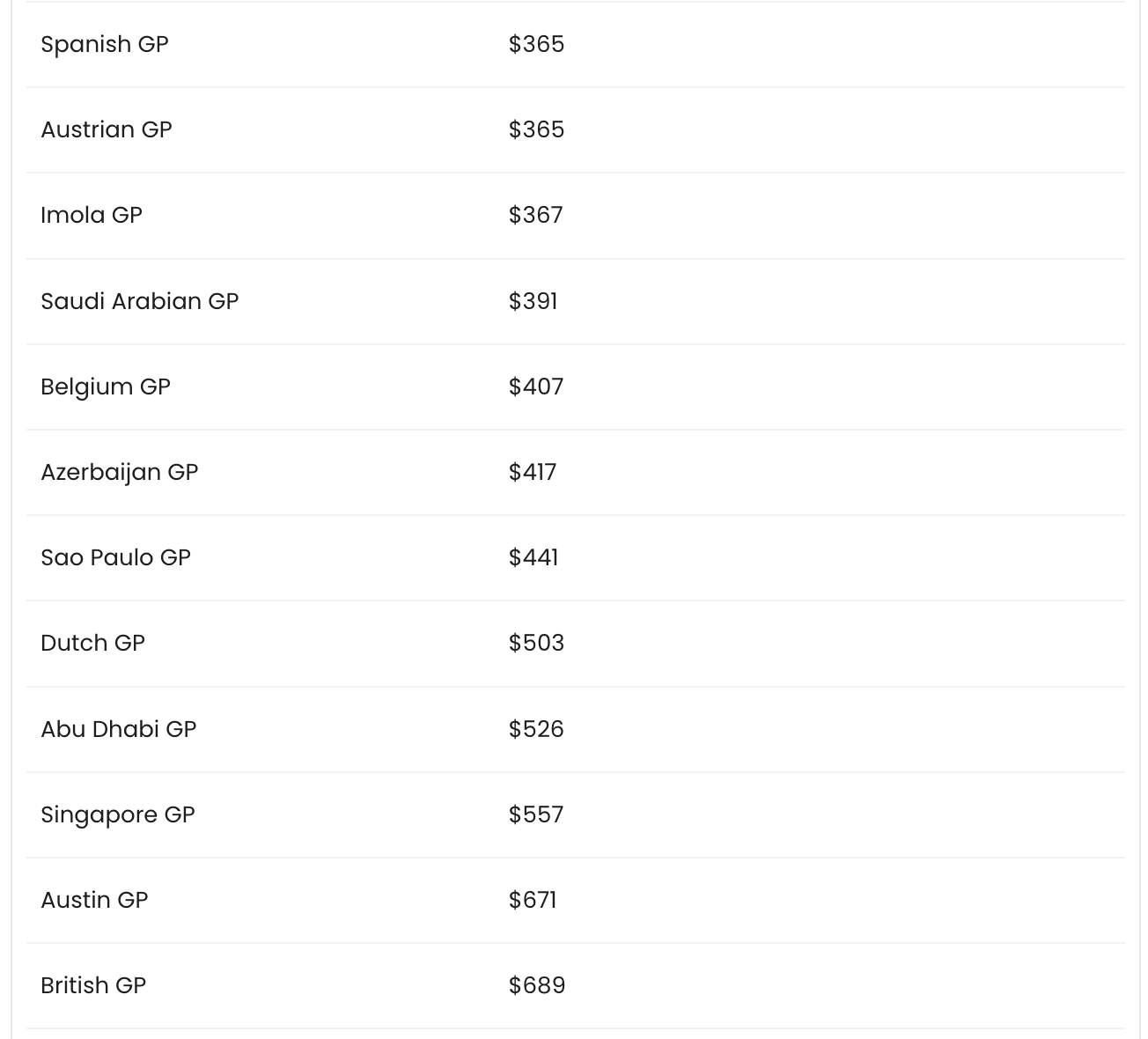The width and height of the screenshot is (1148, 1039).
Task: Click the $441 price value
Action: 533,557
